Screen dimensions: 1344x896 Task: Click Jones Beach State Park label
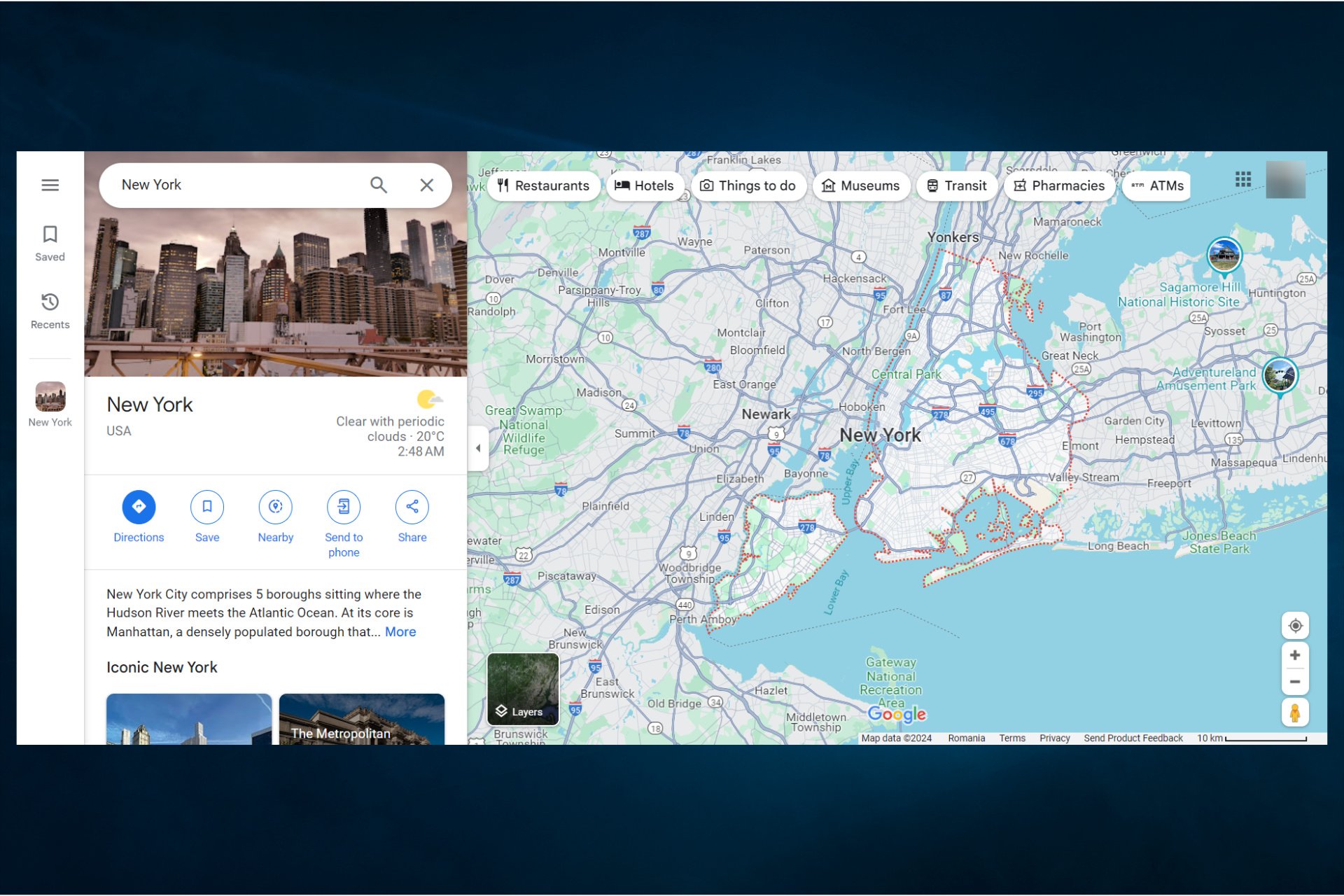[x=1219, y=542]
